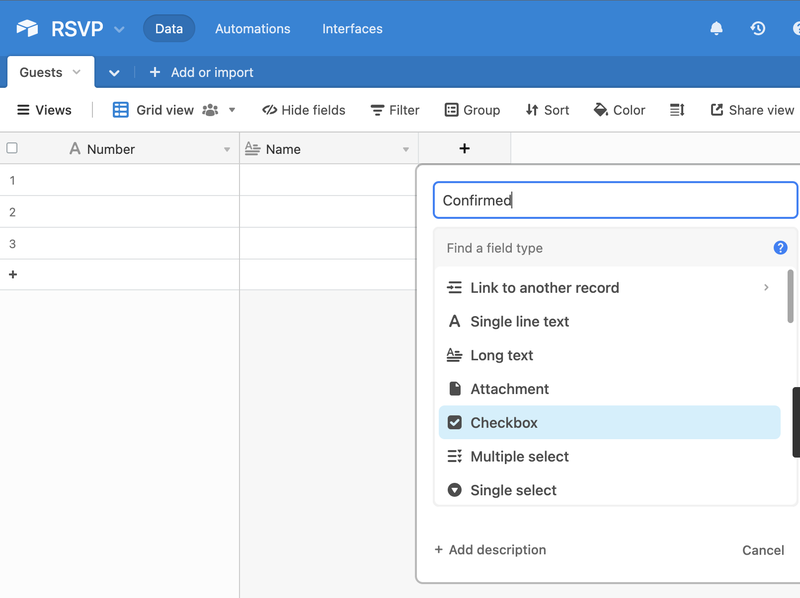Click the Name field long-text icon
This screenshot has height=598, width=800.
point(253,148)
